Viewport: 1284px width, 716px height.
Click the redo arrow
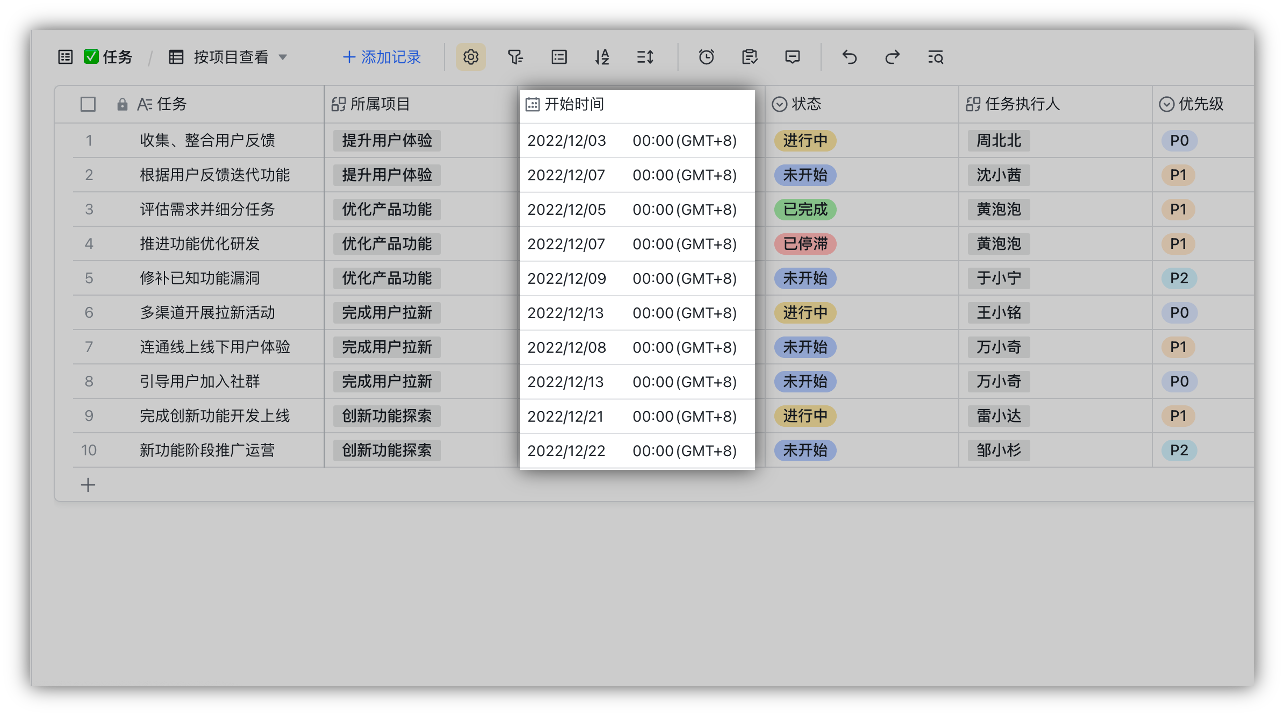(892, 57)
